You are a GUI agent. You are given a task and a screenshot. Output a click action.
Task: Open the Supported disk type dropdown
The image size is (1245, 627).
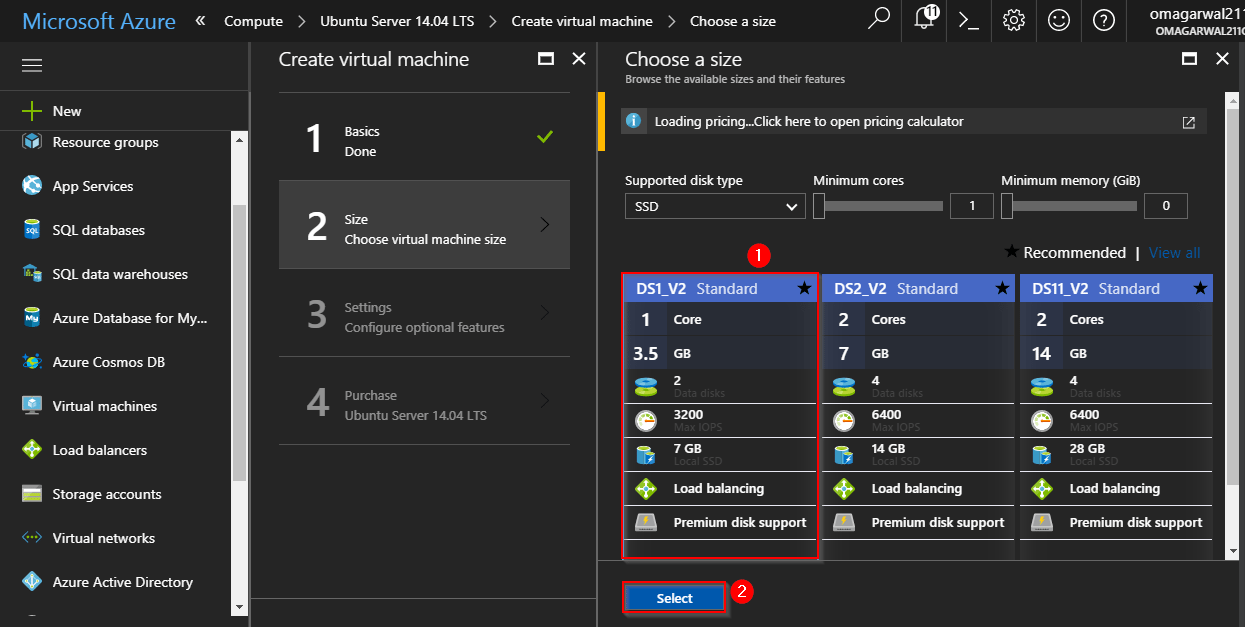715,206
